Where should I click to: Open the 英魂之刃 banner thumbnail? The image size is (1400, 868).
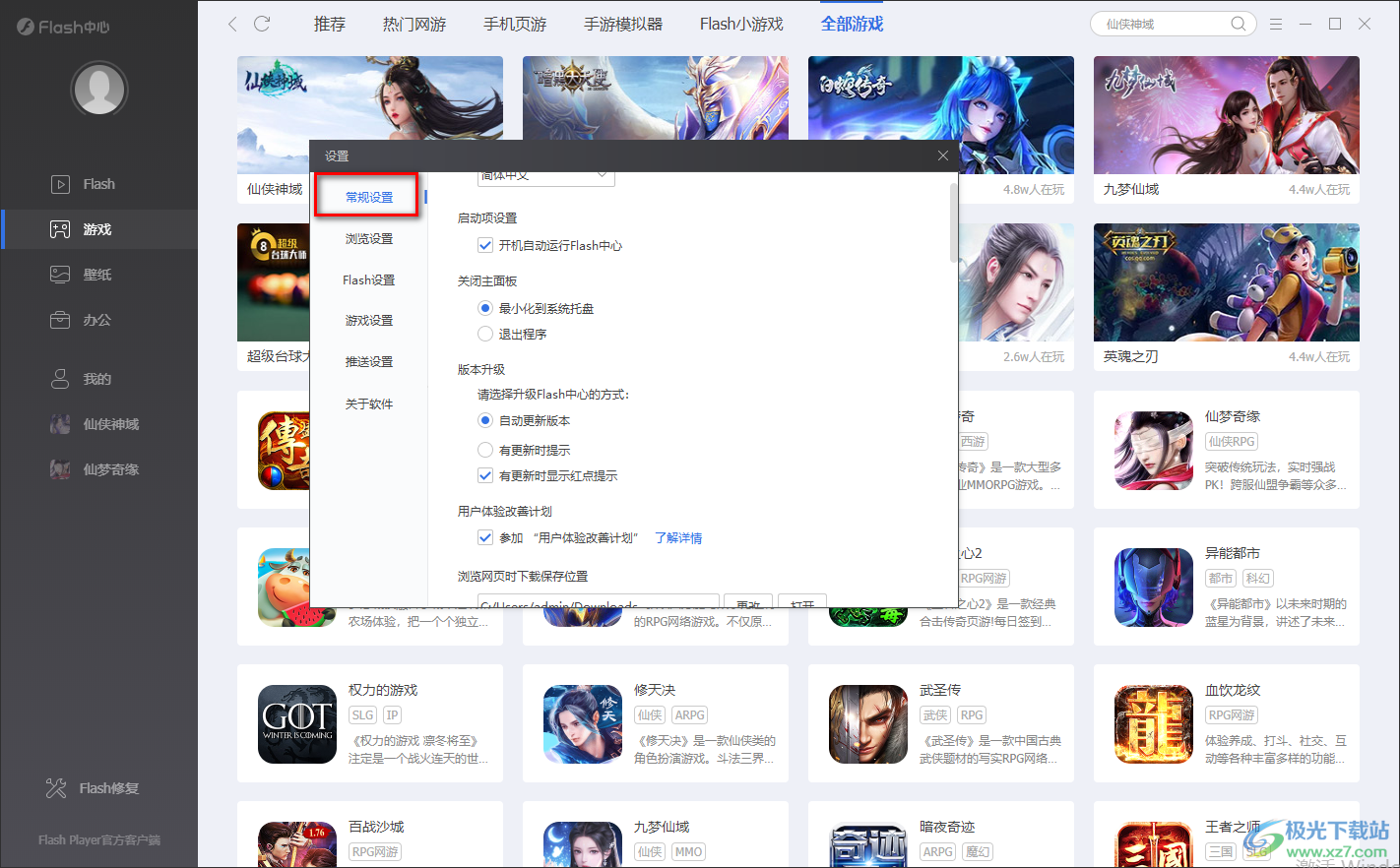(1227, 282)
